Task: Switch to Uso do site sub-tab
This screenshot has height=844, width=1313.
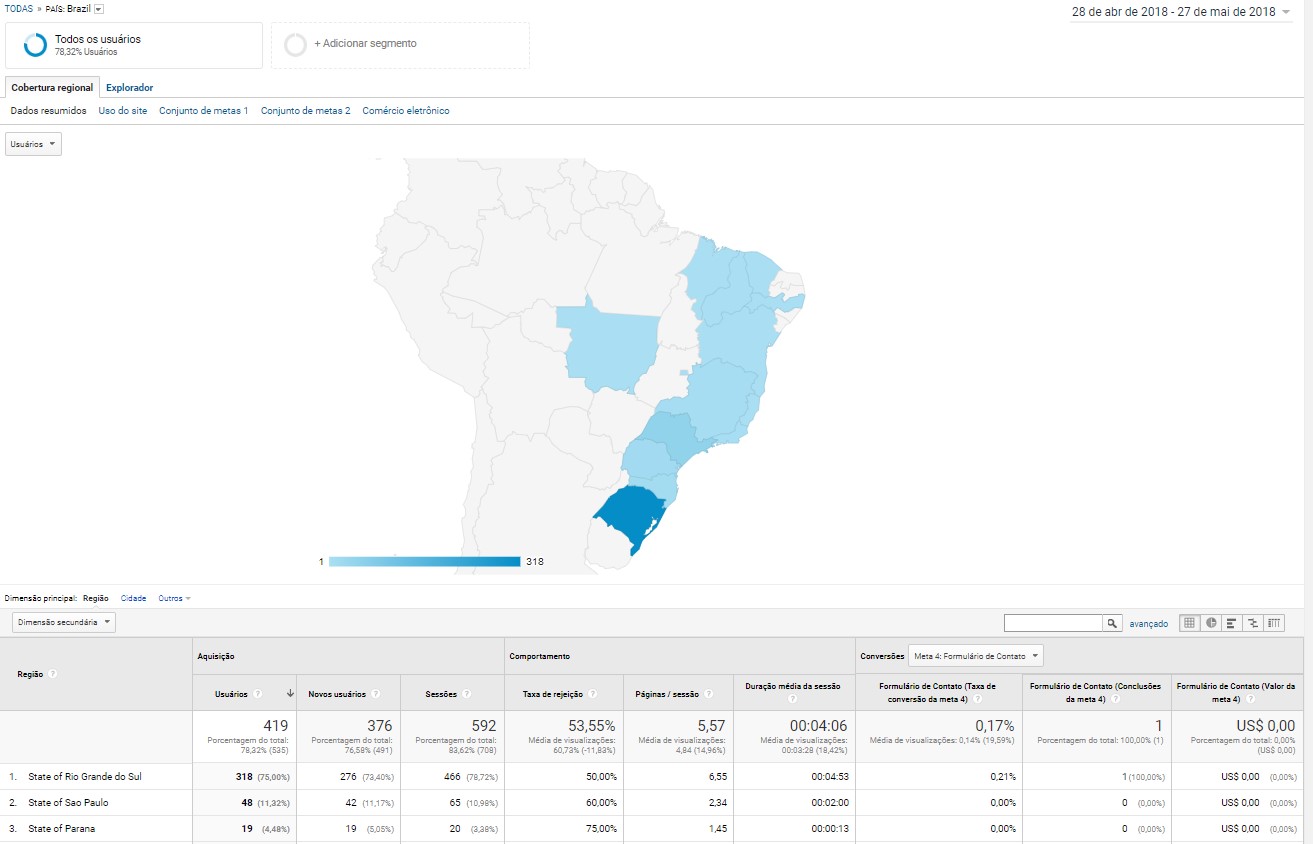Action: click(x=122, y=111)
